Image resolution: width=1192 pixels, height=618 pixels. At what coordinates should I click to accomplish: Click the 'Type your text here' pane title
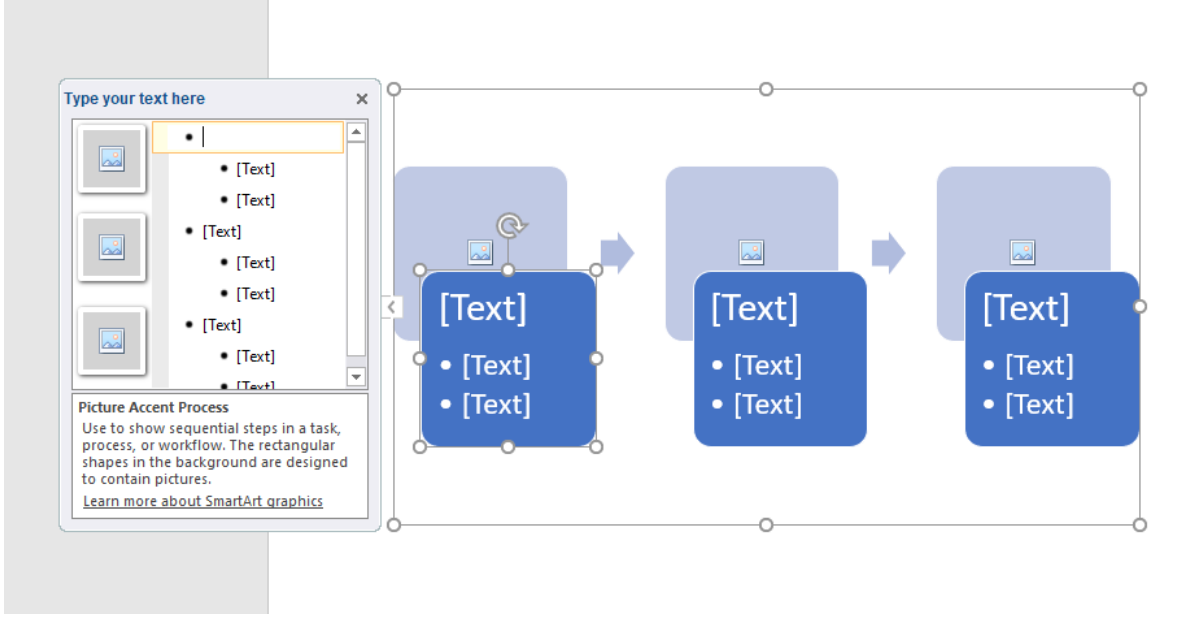(x=135, y=99)
